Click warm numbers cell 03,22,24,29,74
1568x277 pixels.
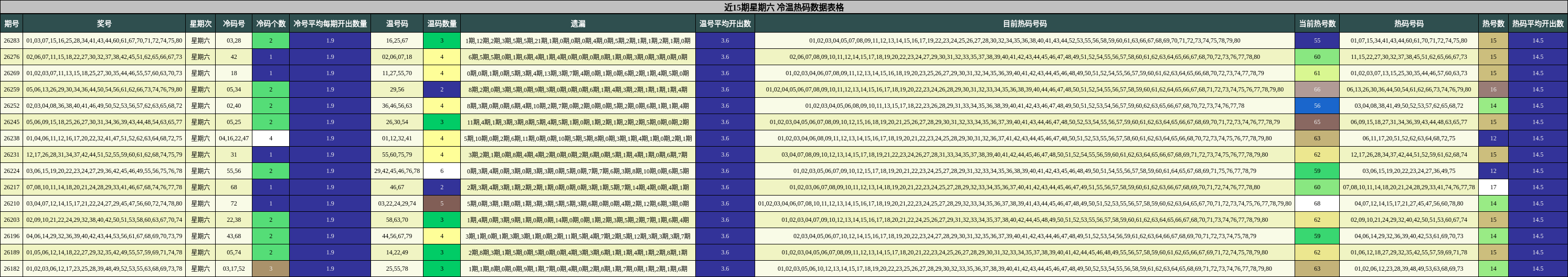click(397, 203)
